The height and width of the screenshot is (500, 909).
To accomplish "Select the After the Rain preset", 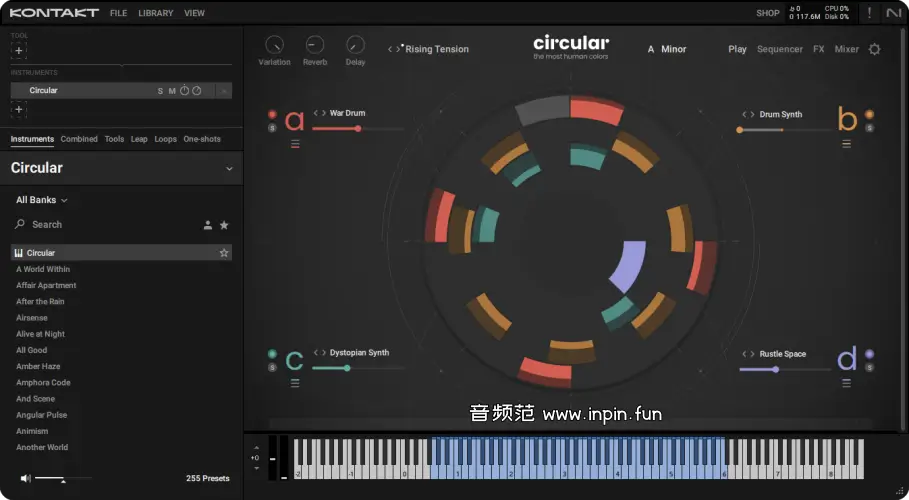I will tap(40, 302).
